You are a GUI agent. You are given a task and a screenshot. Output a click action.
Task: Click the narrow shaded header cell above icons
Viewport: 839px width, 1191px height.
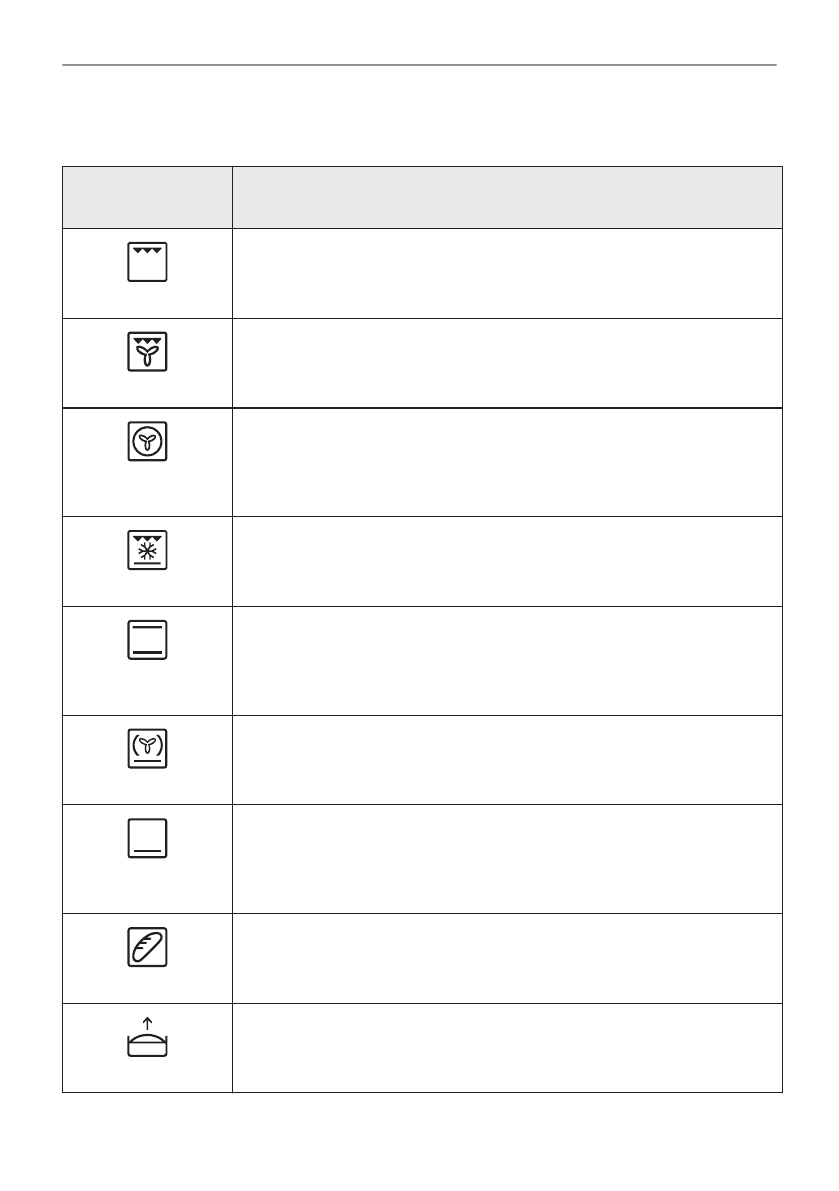(x=147, y=197)
